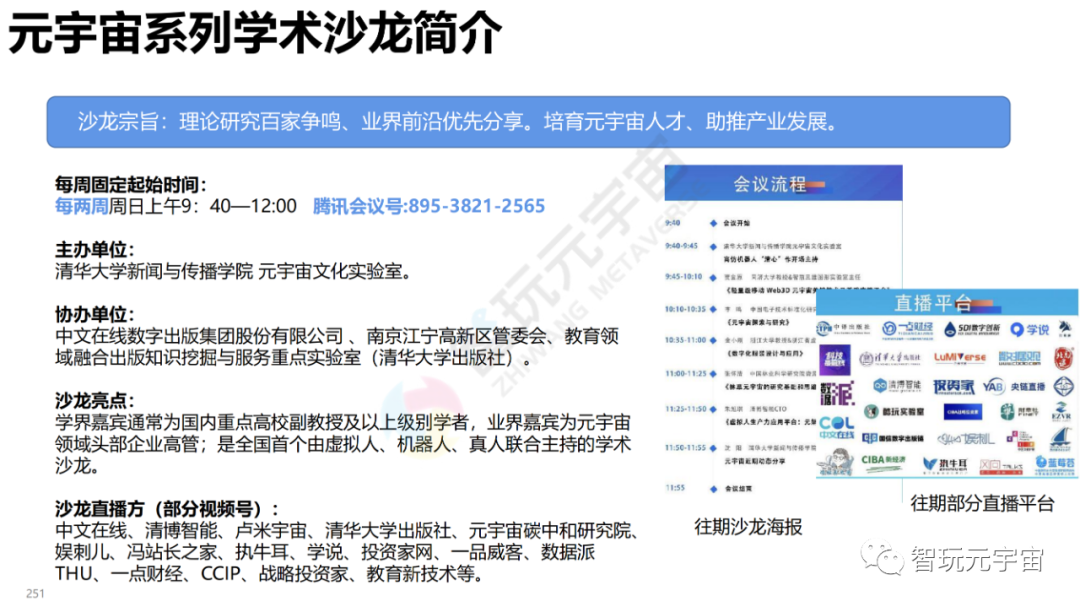This screenshot has width=1080, height=607.
Task: Click the SDI数字创新 logo
Action: click(973, 329)
